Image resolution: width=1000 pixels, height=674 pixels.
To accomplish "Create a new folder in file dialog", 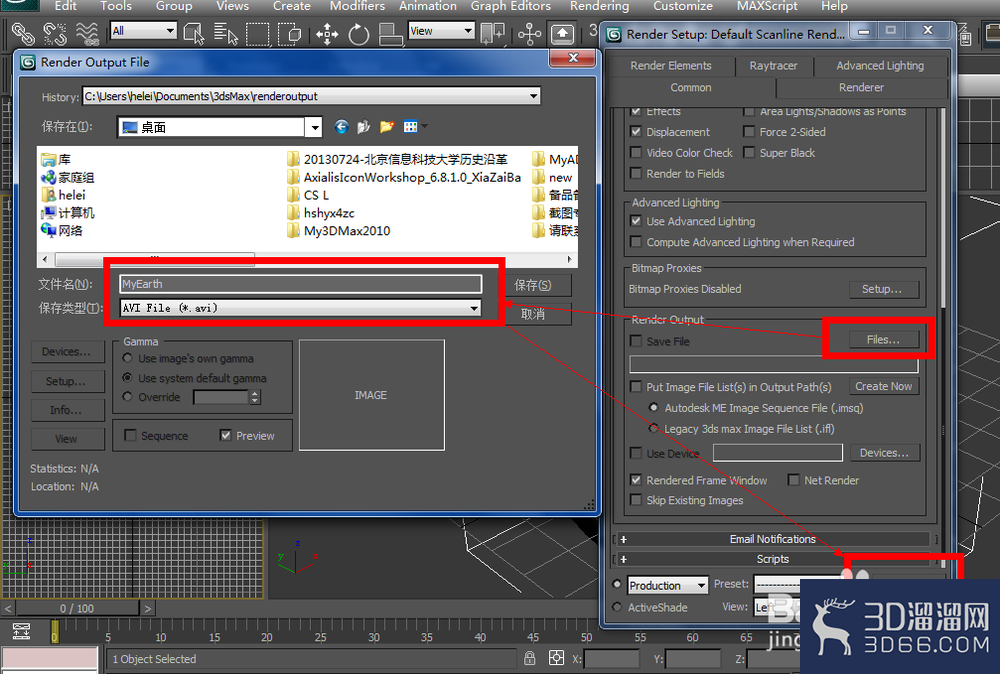I will pyautogui.click(x=386, y=127).
